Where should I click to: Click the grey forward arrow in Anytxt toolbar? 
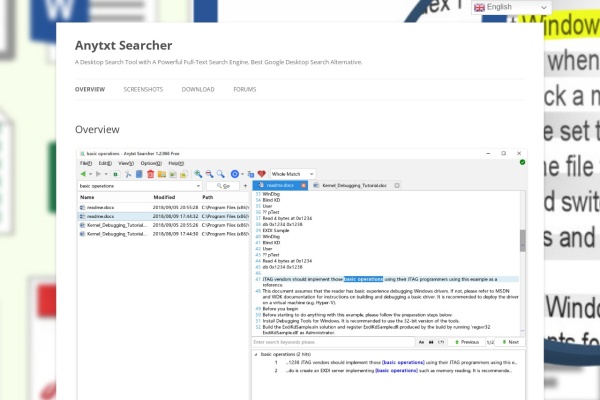click(x=98, y=174)
